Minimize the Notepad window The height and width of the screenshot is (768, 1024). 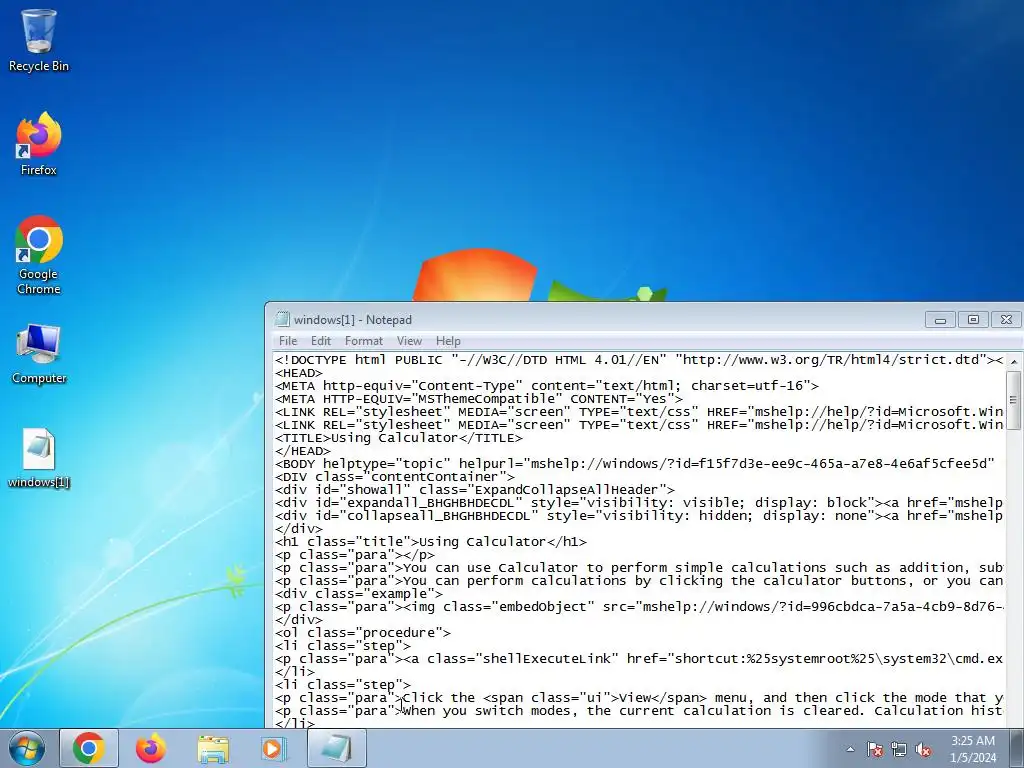click(x=940, y=319)
